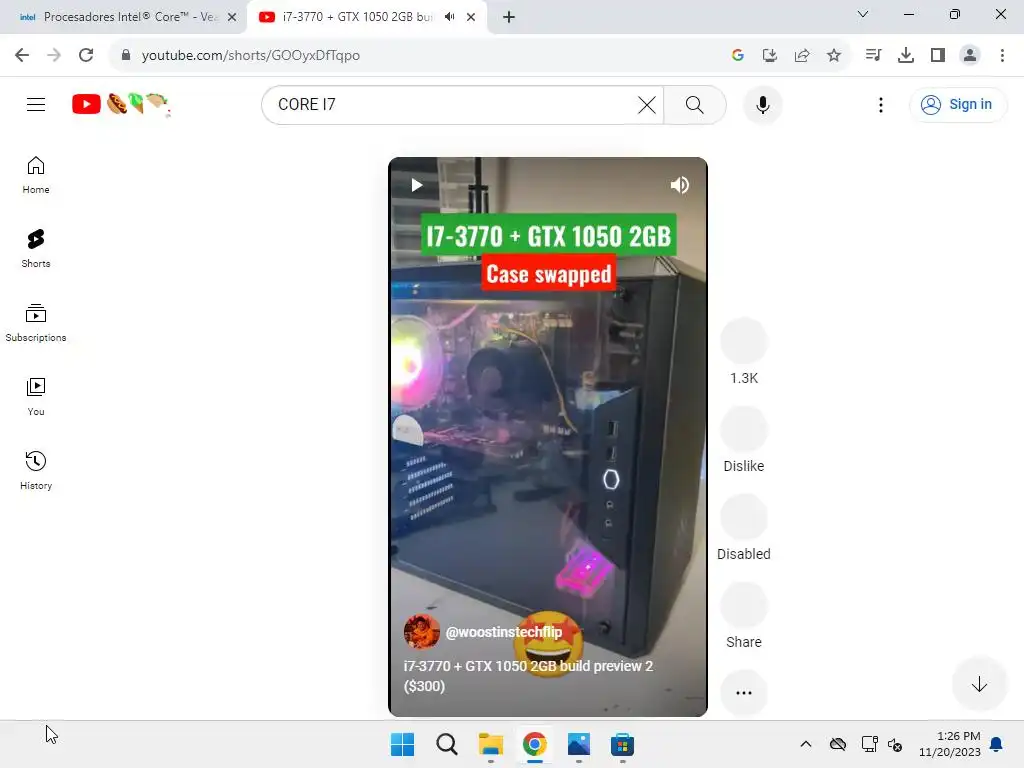This screenshot has width=1024, height=768.
Task: Clear the CORE I7 search text
Action: [647, 104]
